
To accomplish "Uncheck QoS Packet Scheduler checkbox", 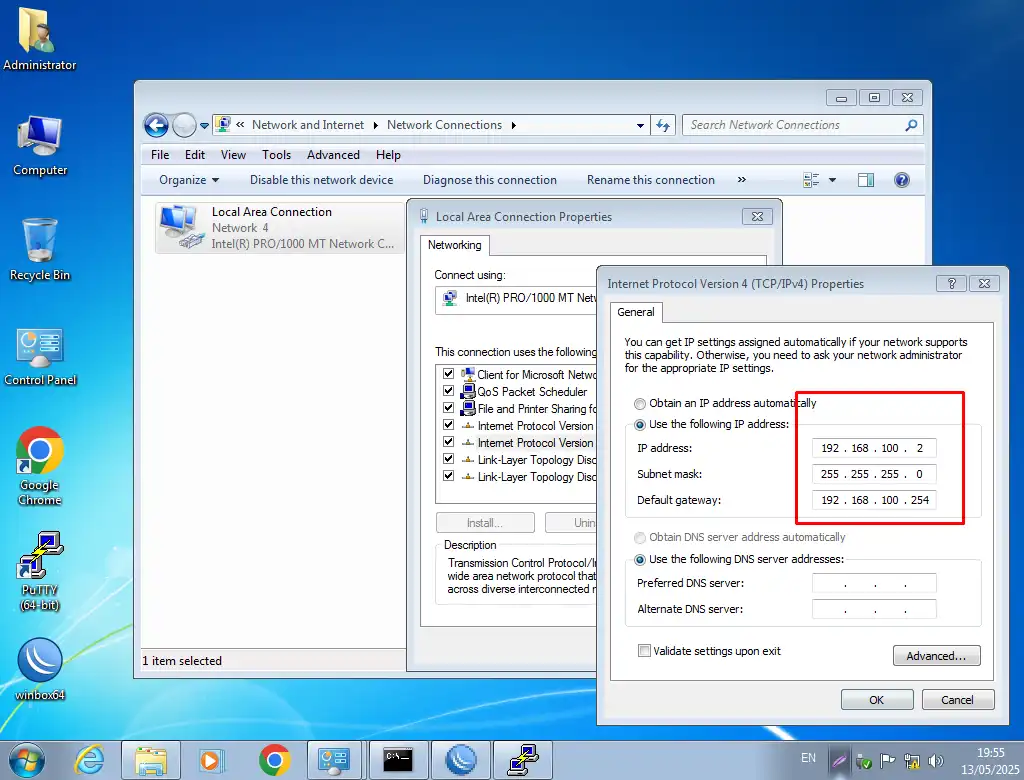I will (449, 391).
